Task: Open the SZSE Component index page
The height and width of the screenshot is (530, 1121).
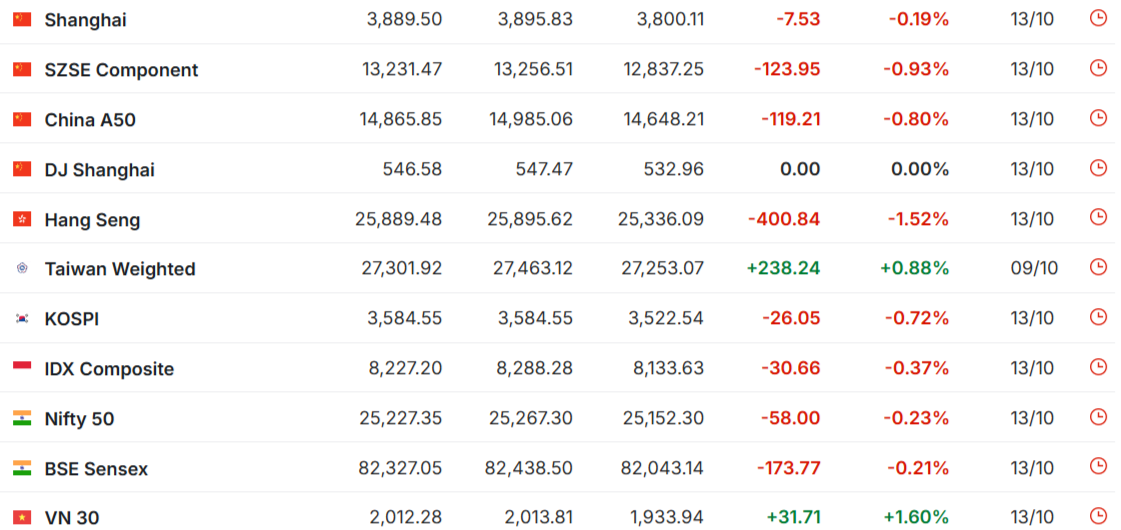Action: click(x=121, y=70)
